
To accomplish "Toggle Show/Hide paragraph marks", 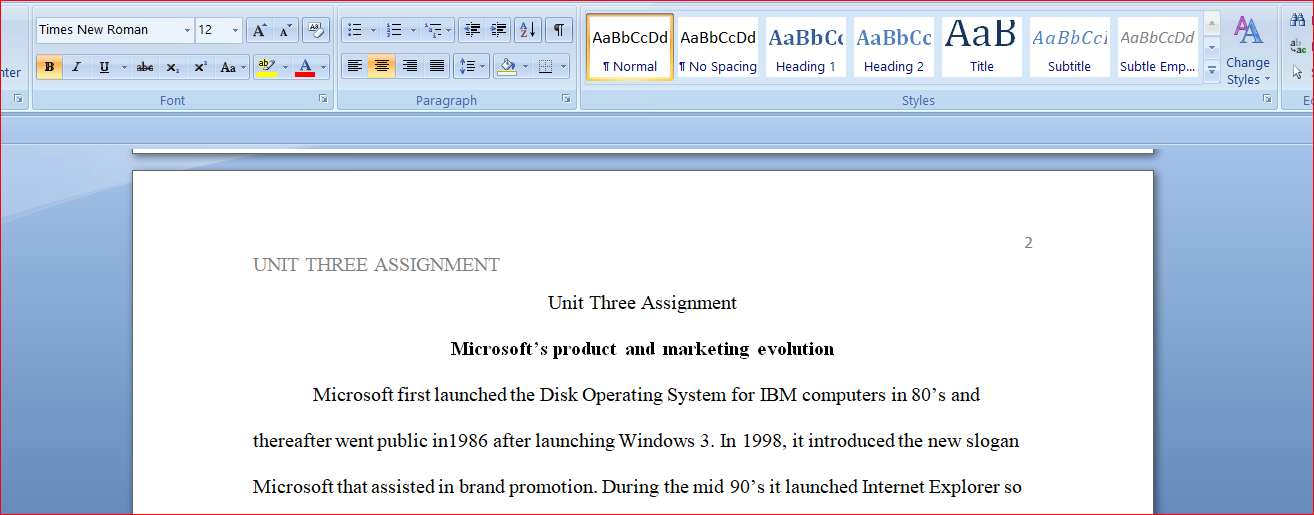I will [x=559, y=30].
